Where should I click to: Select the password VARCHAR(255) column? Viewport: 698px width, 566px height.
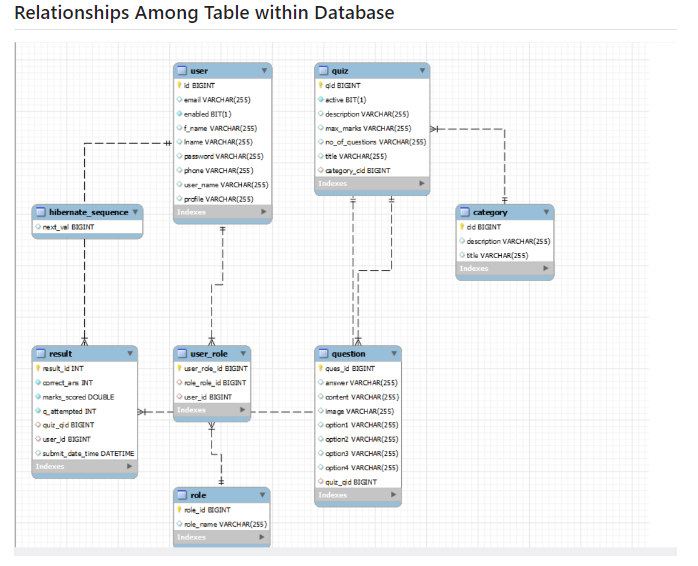point(223,156)
